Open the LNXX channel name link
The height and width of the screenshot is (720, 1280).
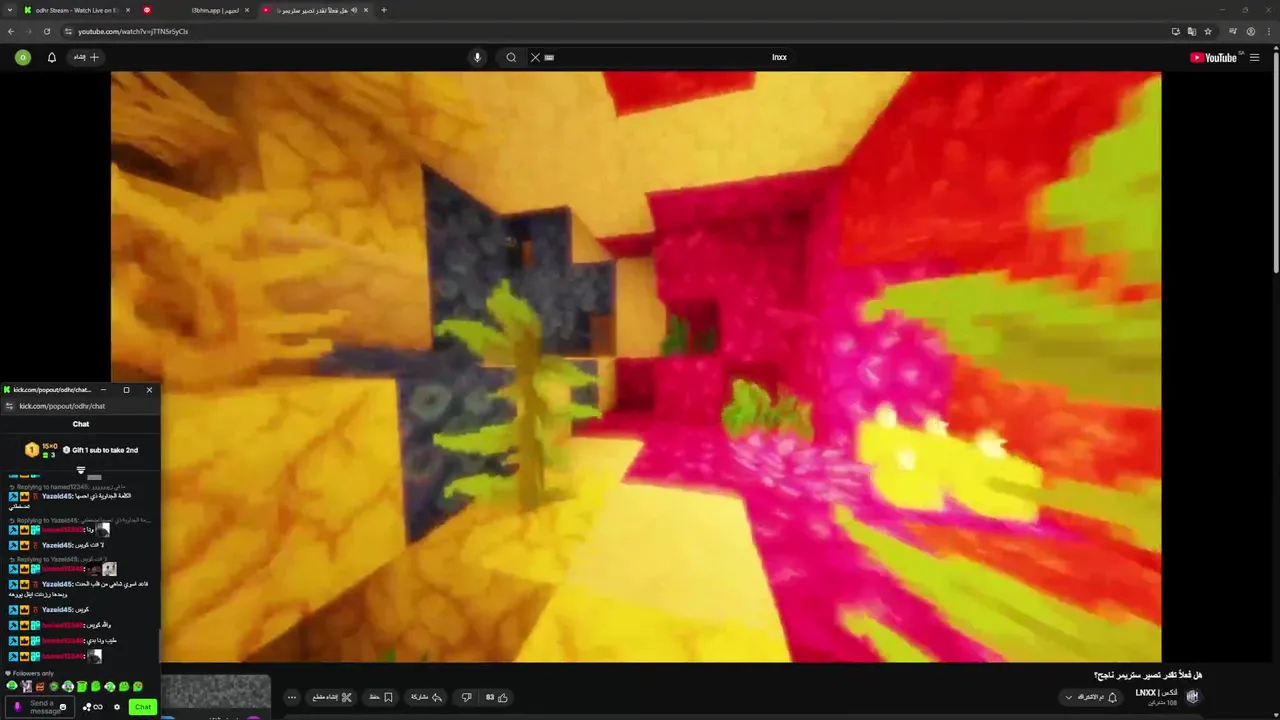click(x=1156, y=693)
